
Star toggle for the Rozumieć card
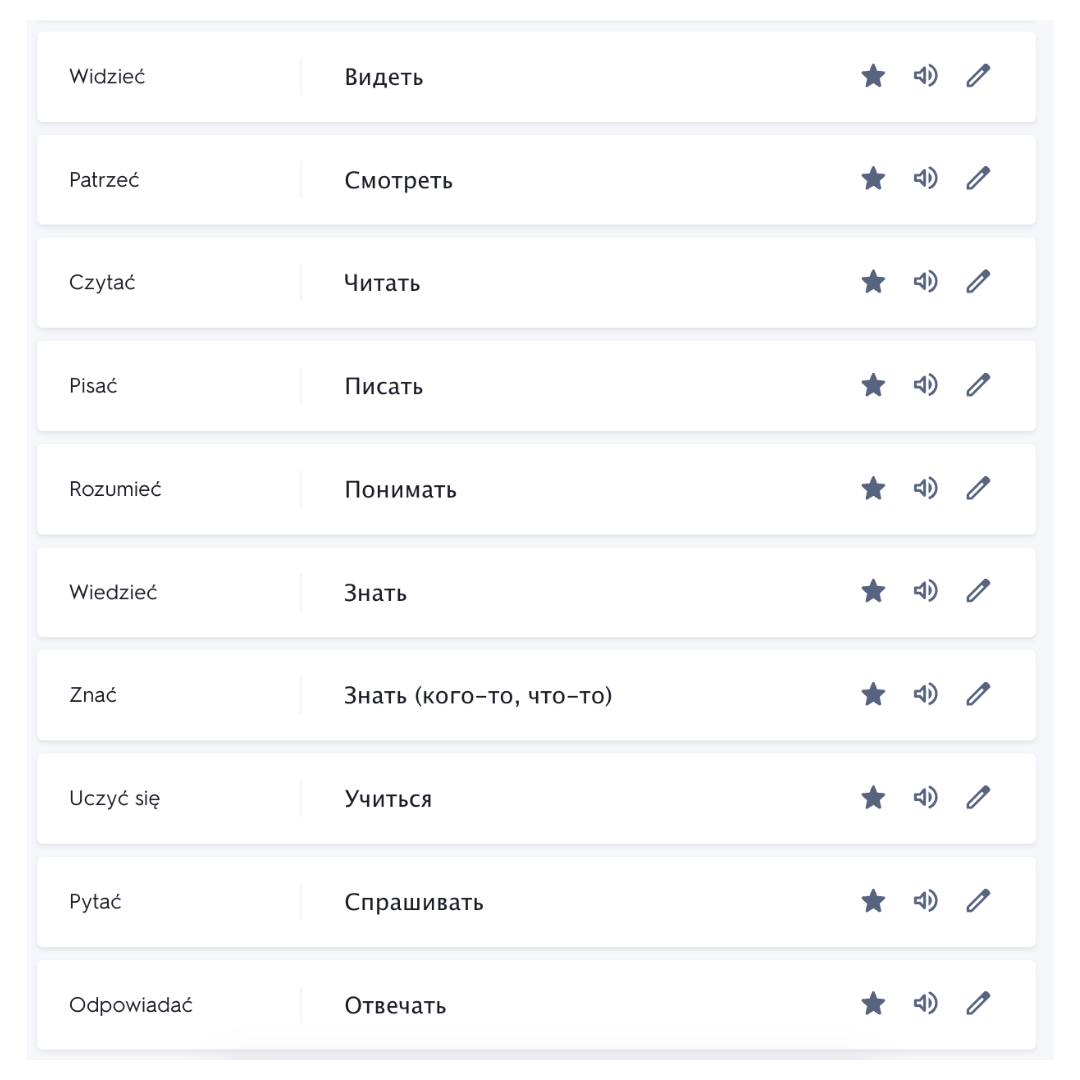pos(873,488)
